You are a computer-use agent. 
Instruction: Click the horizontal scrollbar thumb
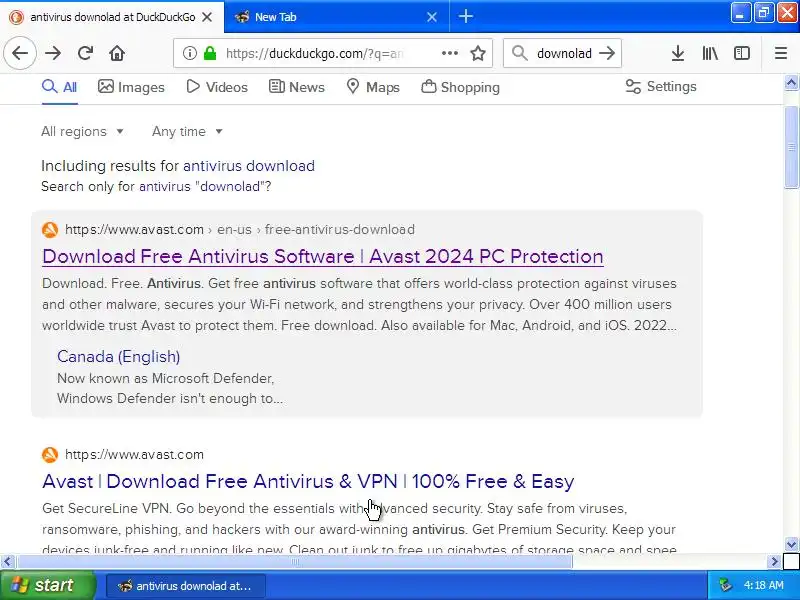click(x=294, y=562)
